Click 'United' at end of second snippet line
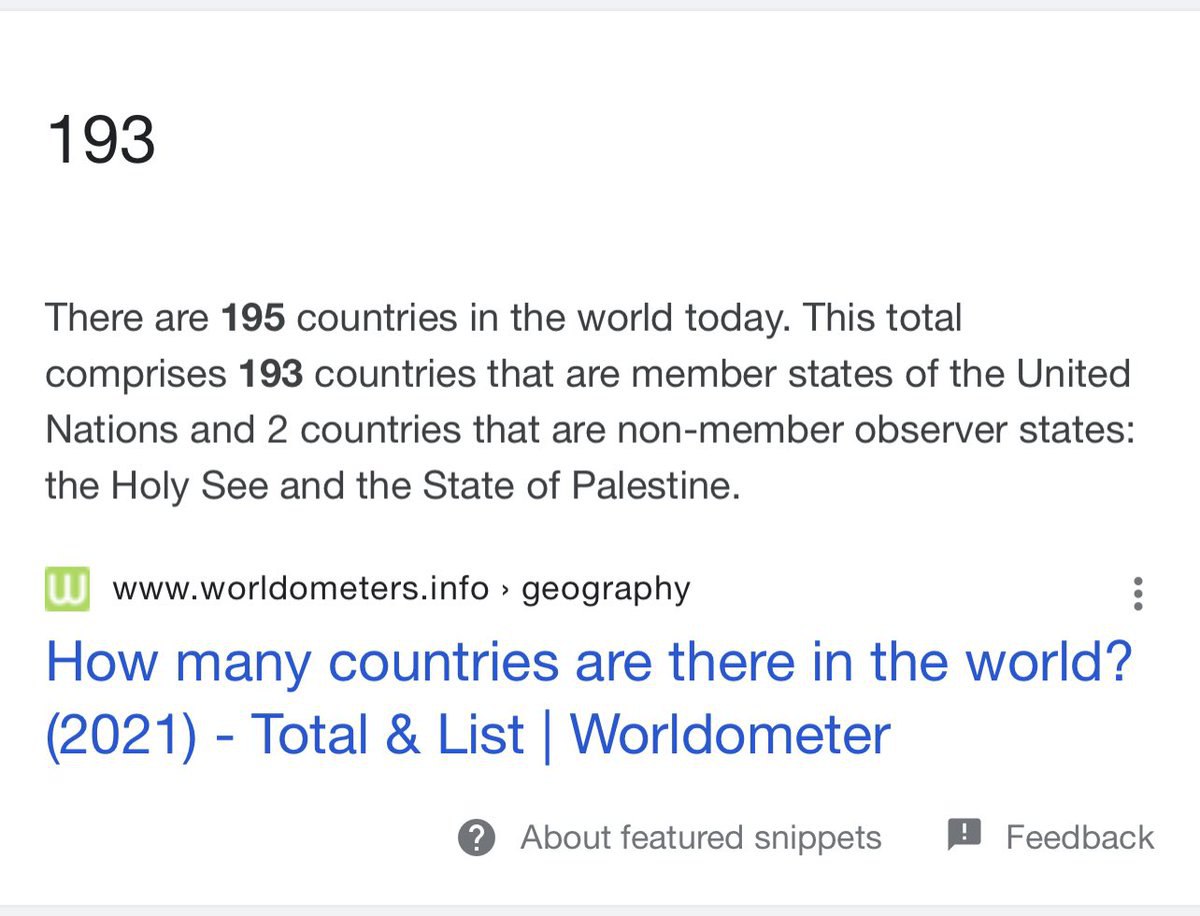The height and width of the screenshot is (916, 1200). (1074, 375)
